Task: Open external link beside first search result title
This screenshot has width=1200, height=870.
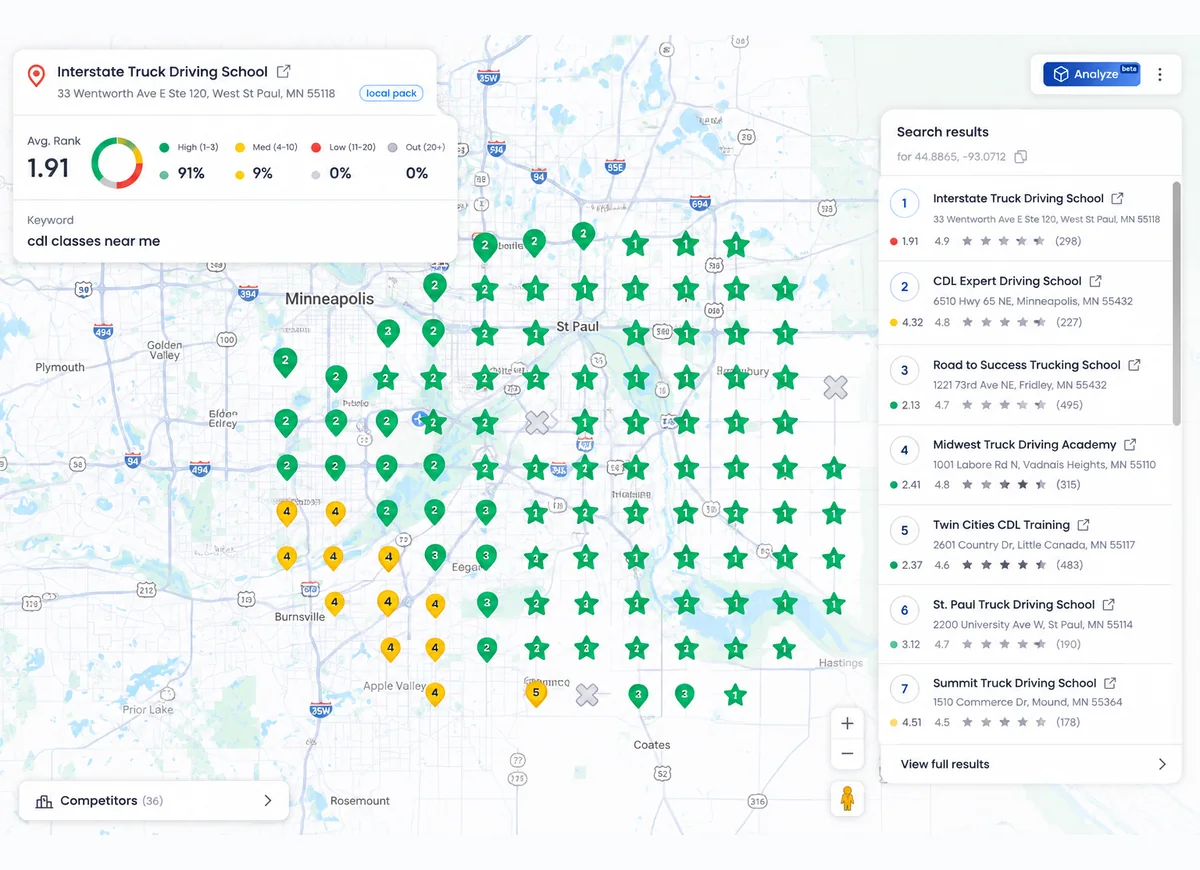Action: (x=1117, y=198)
